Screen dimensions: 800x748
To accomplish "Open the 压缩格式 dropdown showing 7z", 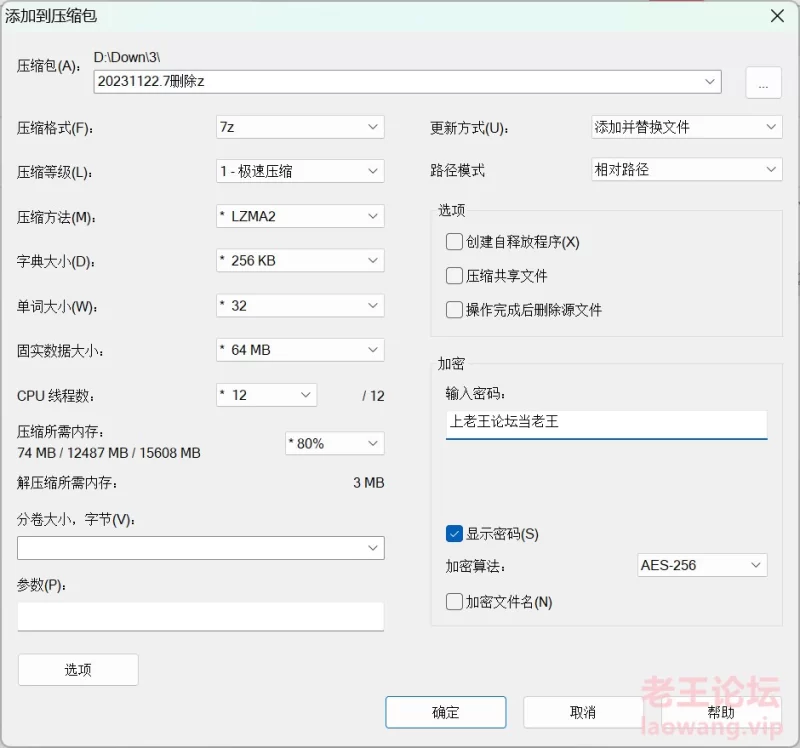I will pos(300,127).
